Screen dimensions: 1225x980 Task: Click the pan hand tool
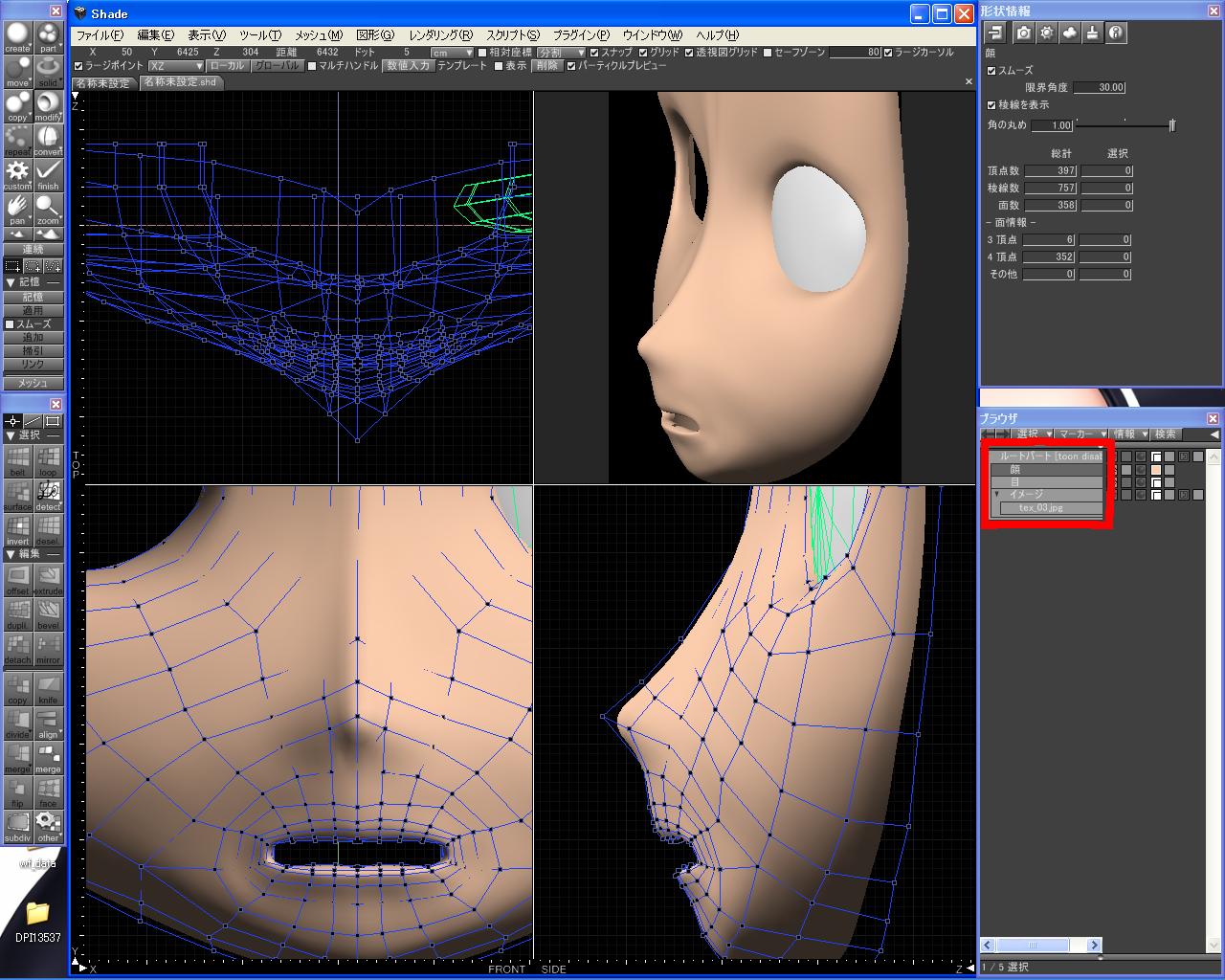(17, 210)
